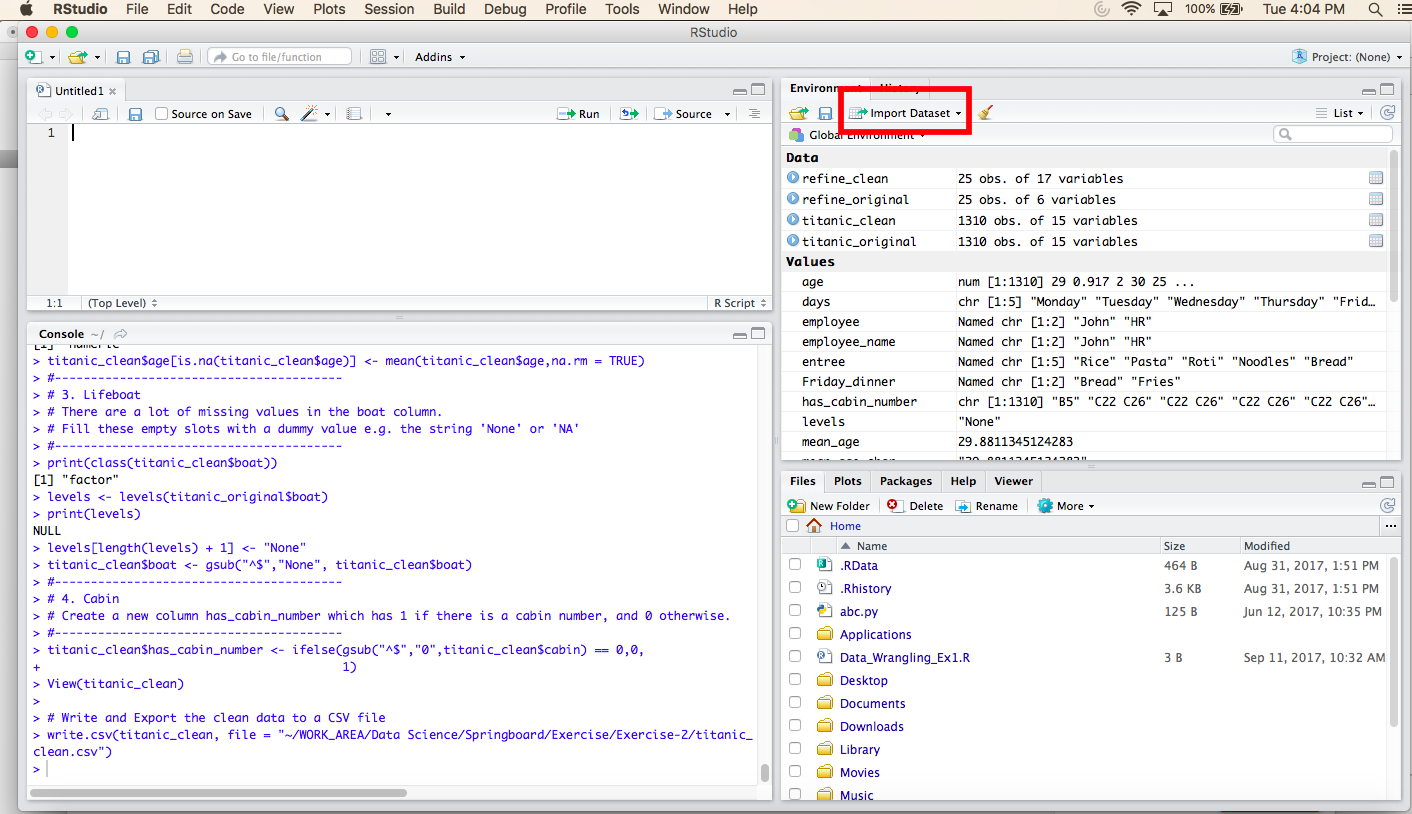The image size is (1412, 814).
Task: Enable the Source on Save checkbox
Action: [x=160, y=113]
